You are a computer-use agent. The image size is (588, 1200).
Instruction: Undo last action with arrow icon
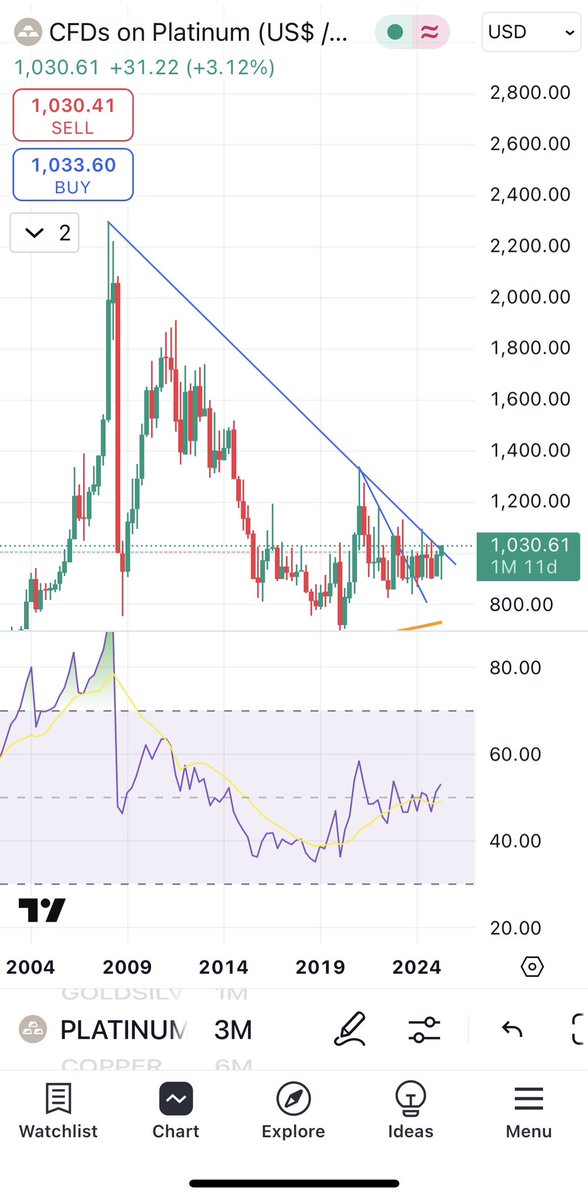pyautogui.click(x=512, y=1029)
